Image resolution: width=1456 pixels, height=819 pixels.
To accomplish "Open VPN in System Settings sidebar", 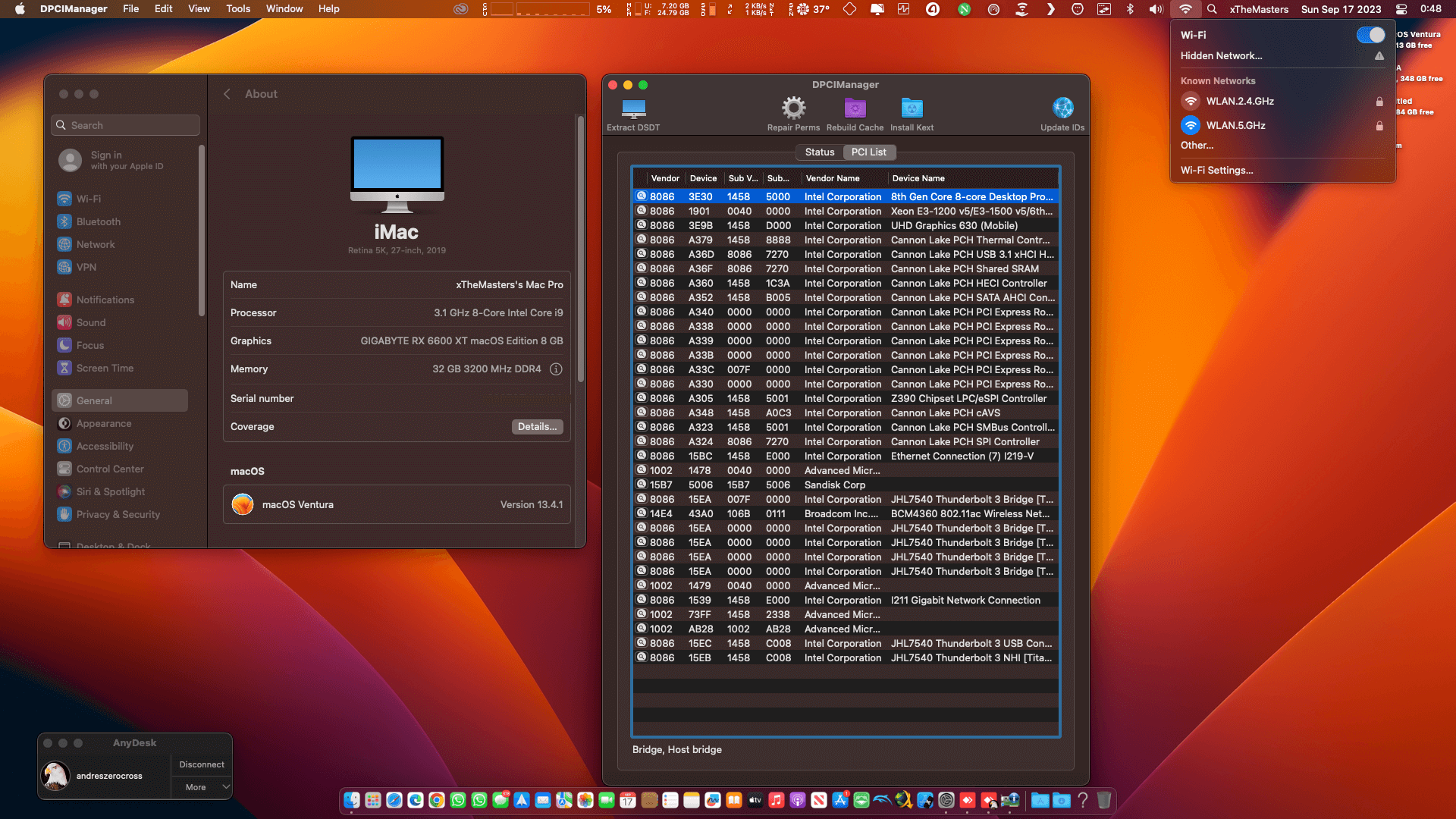I will pyautogui.click(x=120, y=267).
